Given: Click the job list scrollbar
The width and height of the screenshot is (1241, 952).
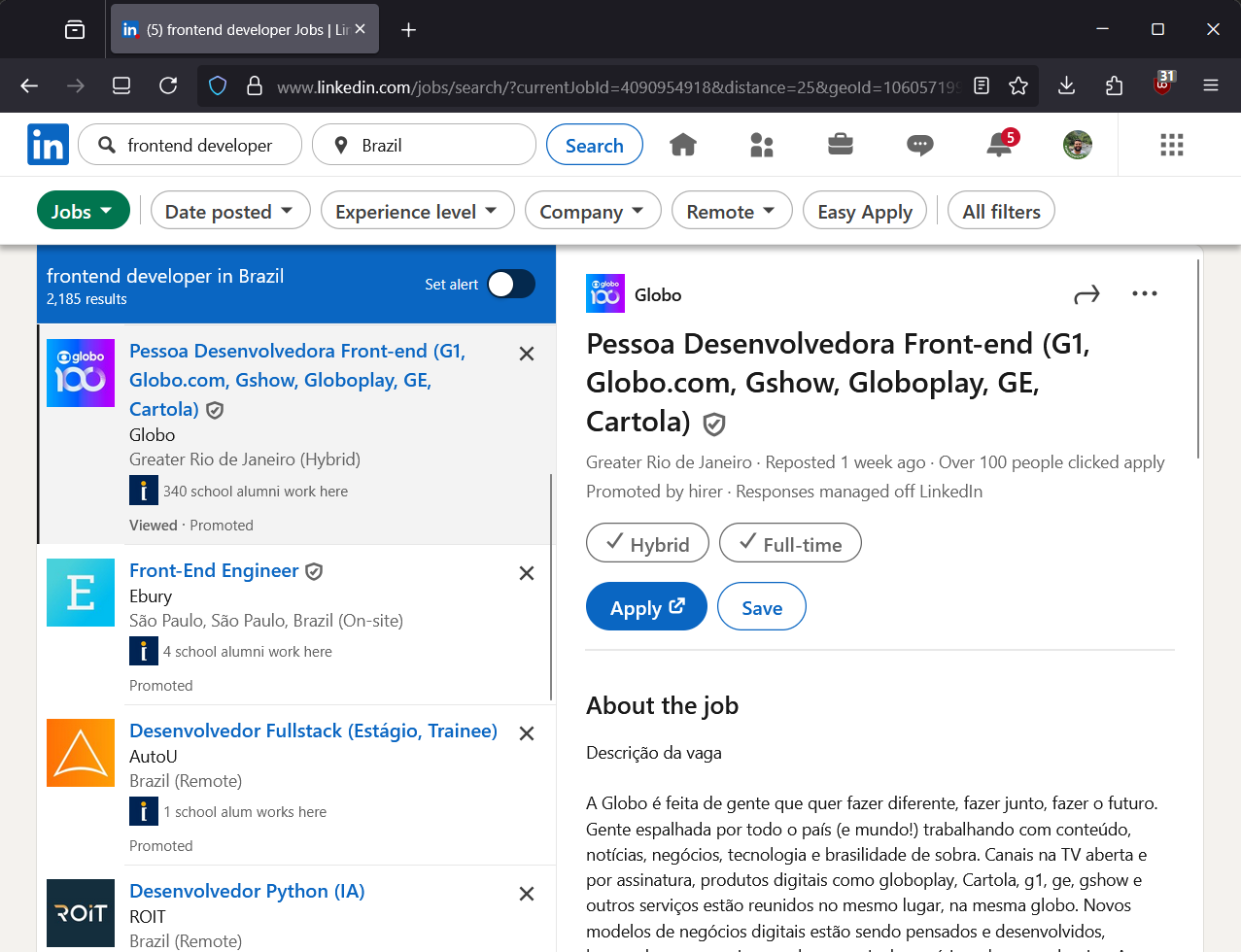Looking at the screenshot, I should (551, 587).
